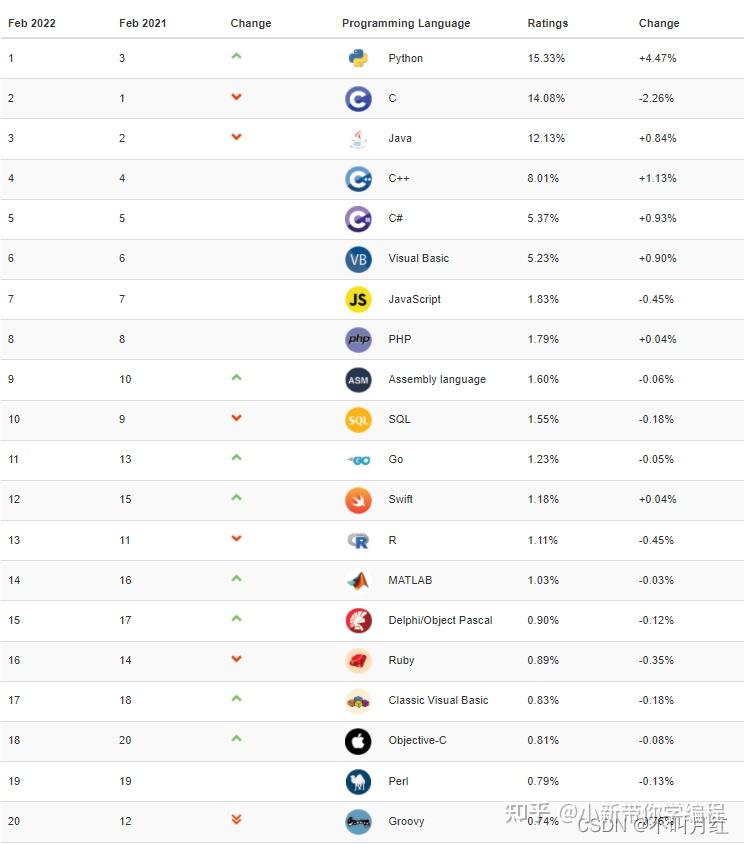Image resolution: width=744 pixels, height=844 pixels.
Task: Click the JavaScript JS icon
Action: [358, 299]
